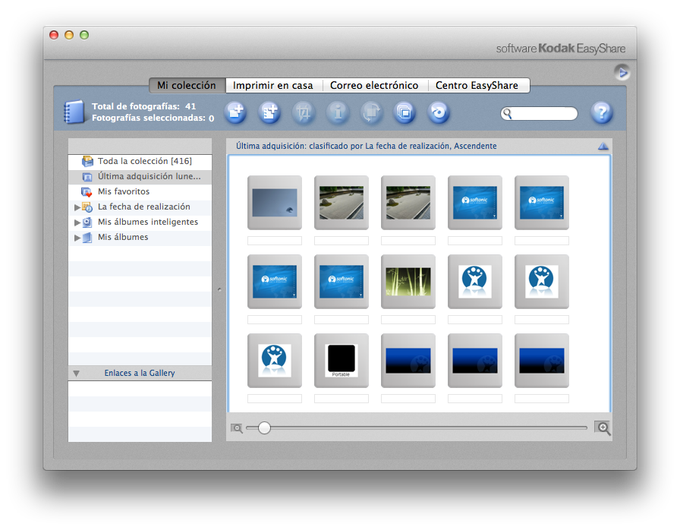The width and height of the screenshot is (680, 530).
Task: Select La fecha de realización item
Action: [140, 207]
